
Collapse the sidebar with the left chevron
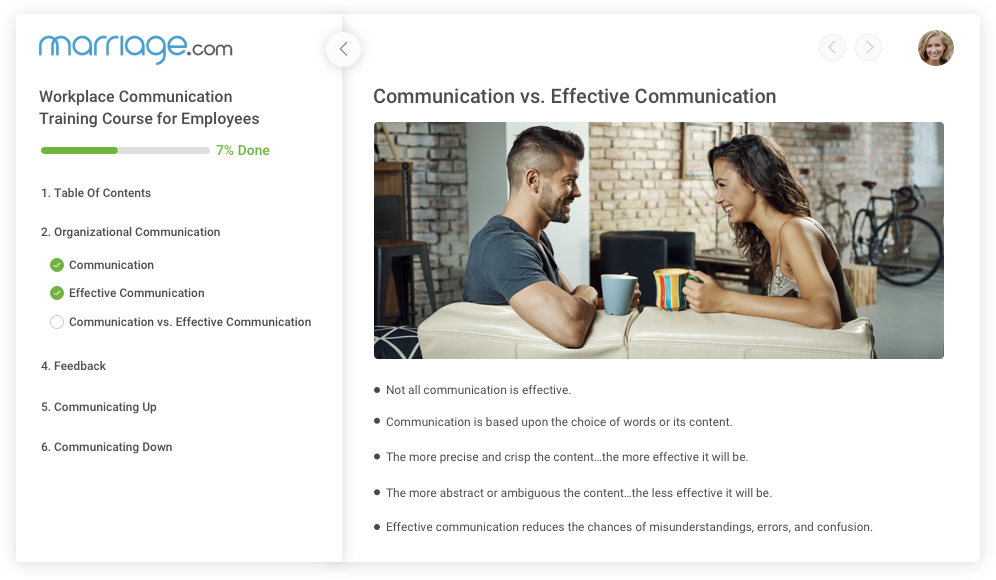[x=343, y=48]
